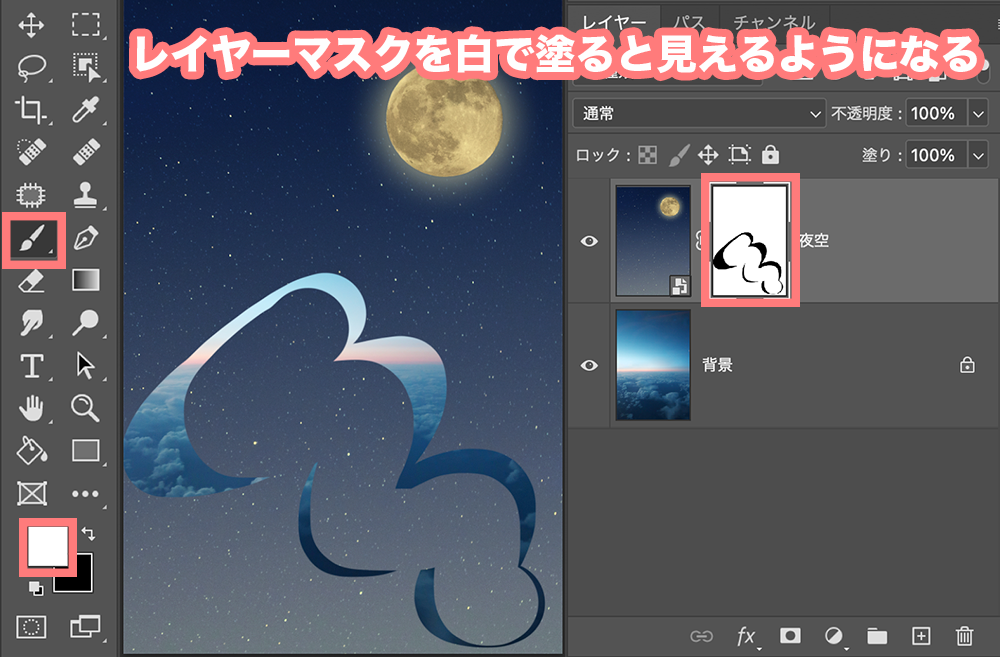Image resolution: width=1000 pixels, height=657 pixels.
Task: Select the Zoom magnifier tool
Action: pos(85,408)
